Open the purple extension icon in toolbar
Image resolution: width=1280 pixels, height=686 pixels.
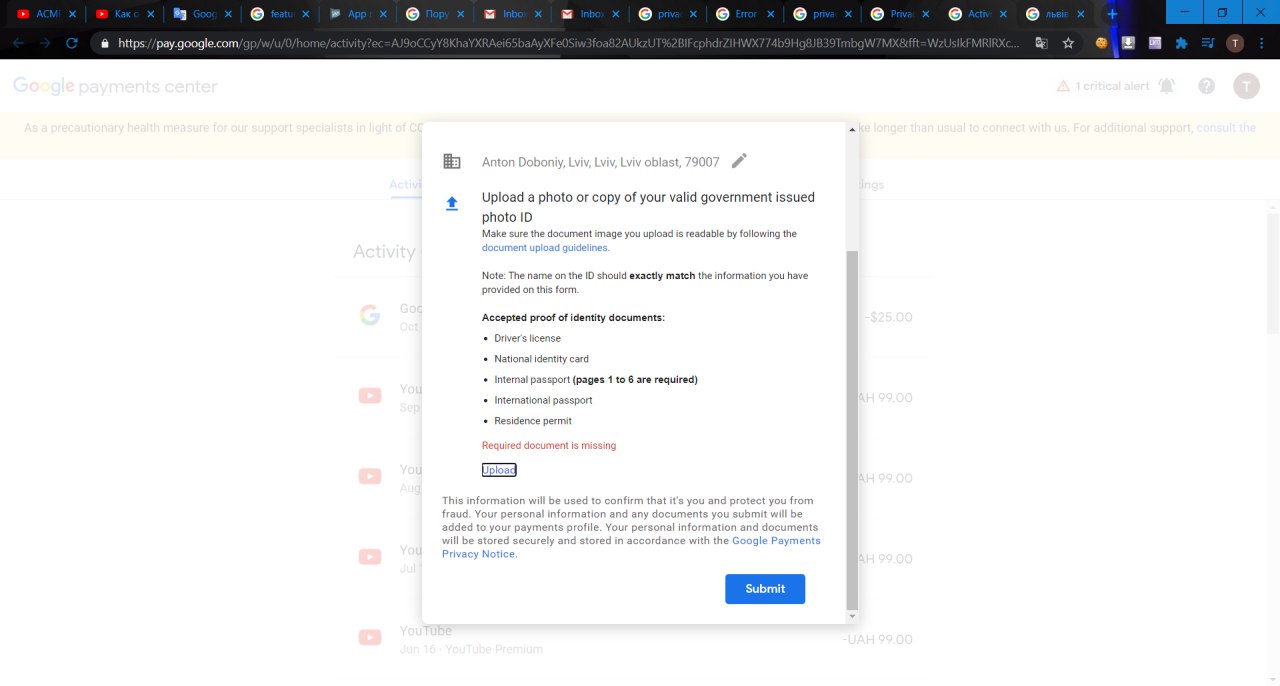click(x=1155, y=43)
